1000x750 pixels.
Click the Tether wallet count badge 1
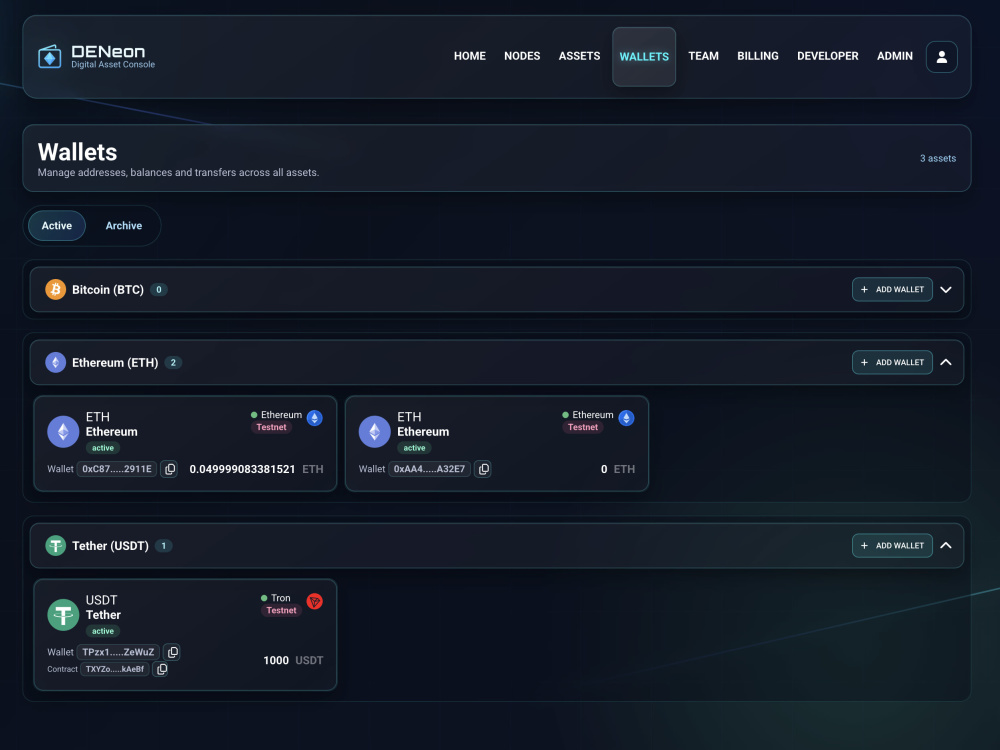[x=163, y=546]
